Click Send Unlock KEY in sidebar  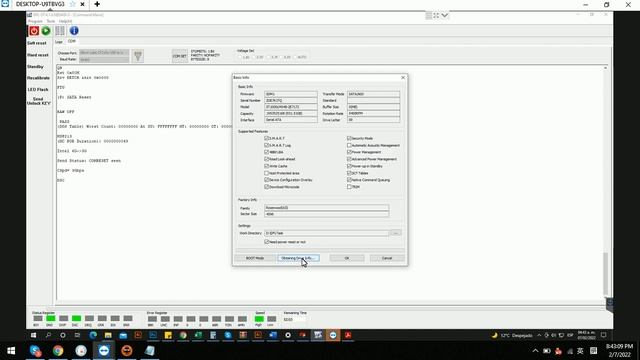pos(38,101)
